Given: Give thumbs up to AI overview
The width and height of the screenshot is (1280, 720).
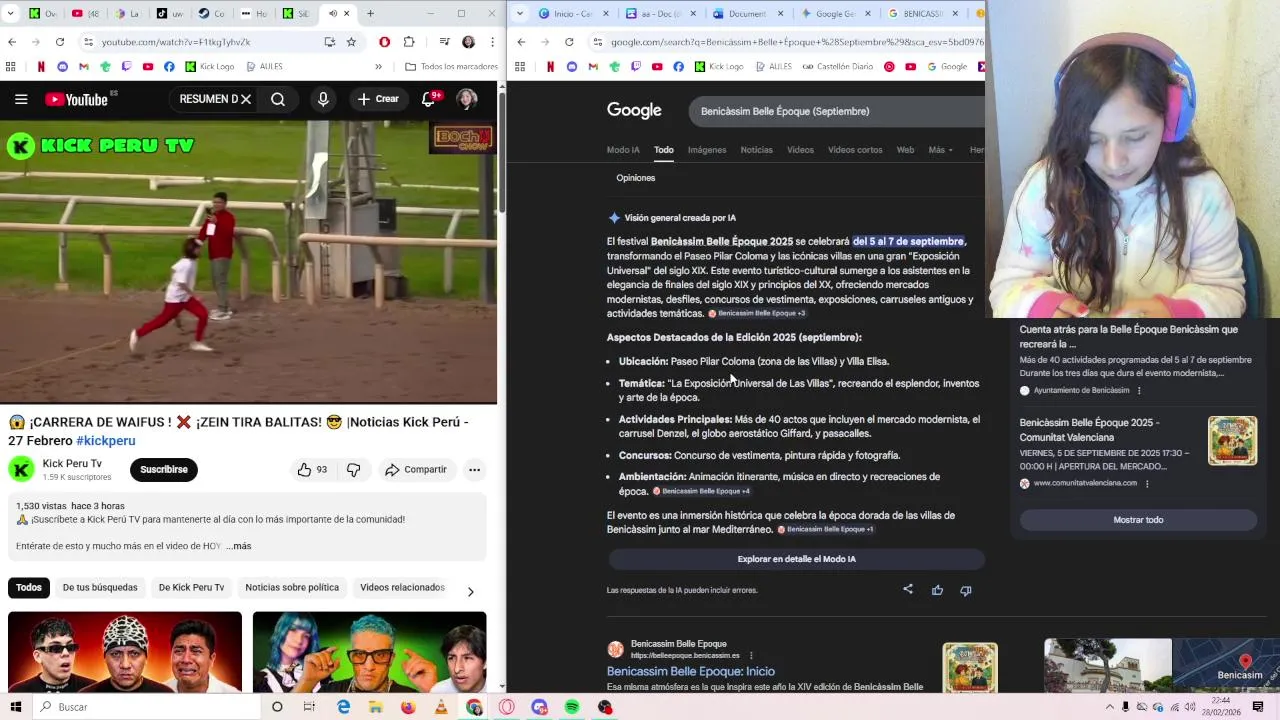Looking at the screenshot, I should tap(937, 590).
